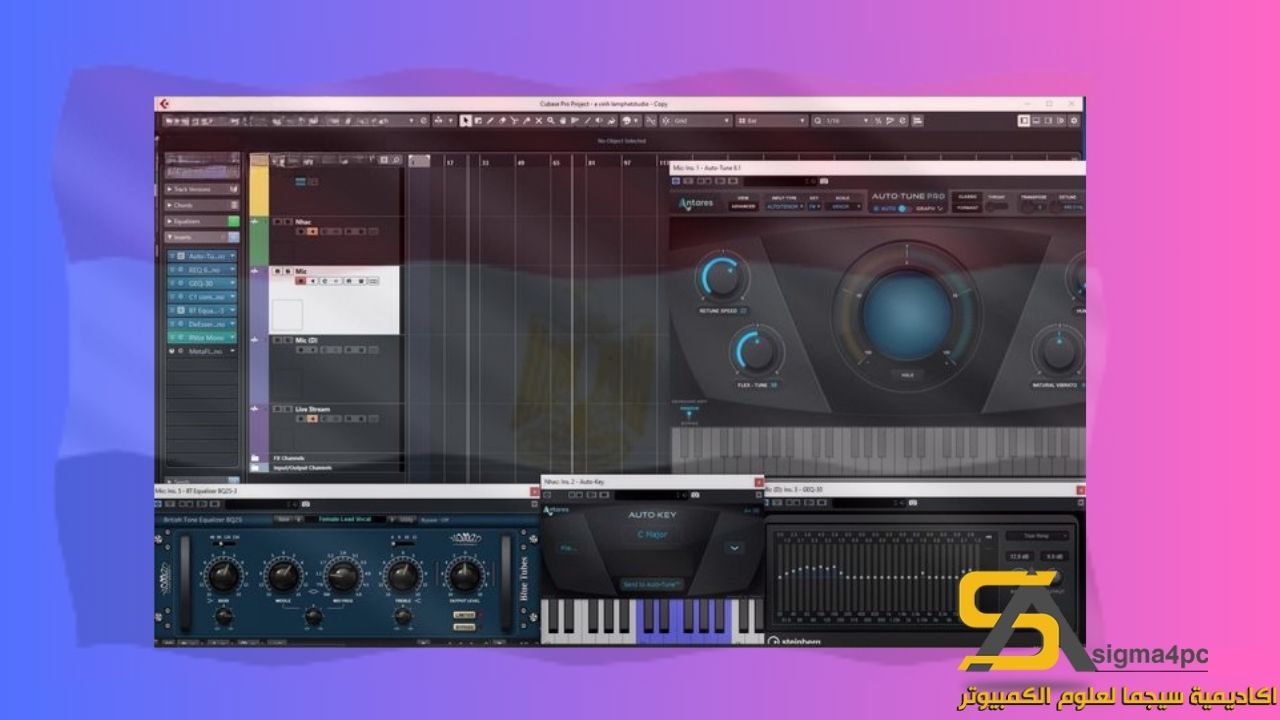Select the Play speaker tool

click(x=599, y=120)
